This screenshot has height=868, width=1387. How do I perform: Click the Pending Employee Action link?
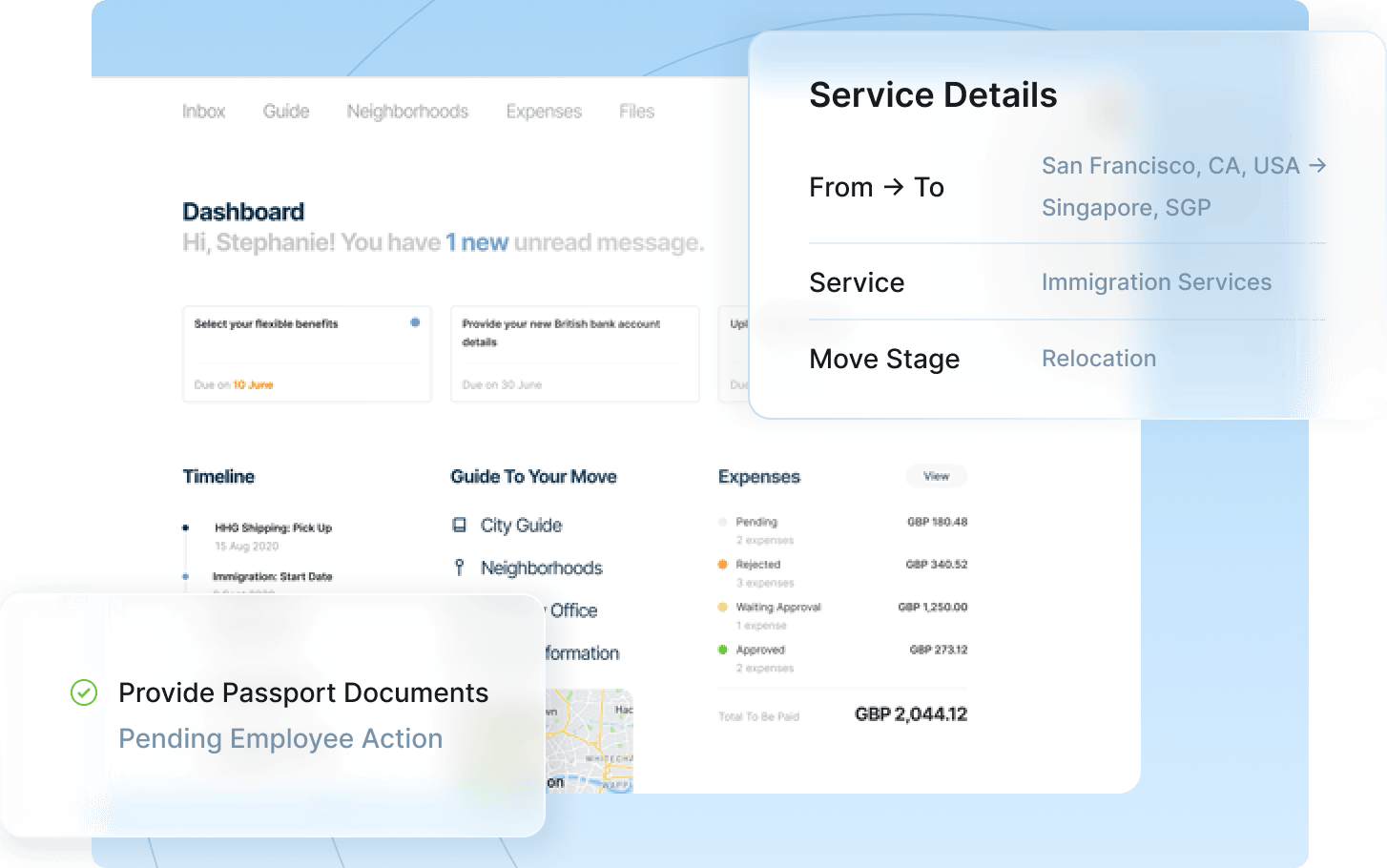(280, 738)
